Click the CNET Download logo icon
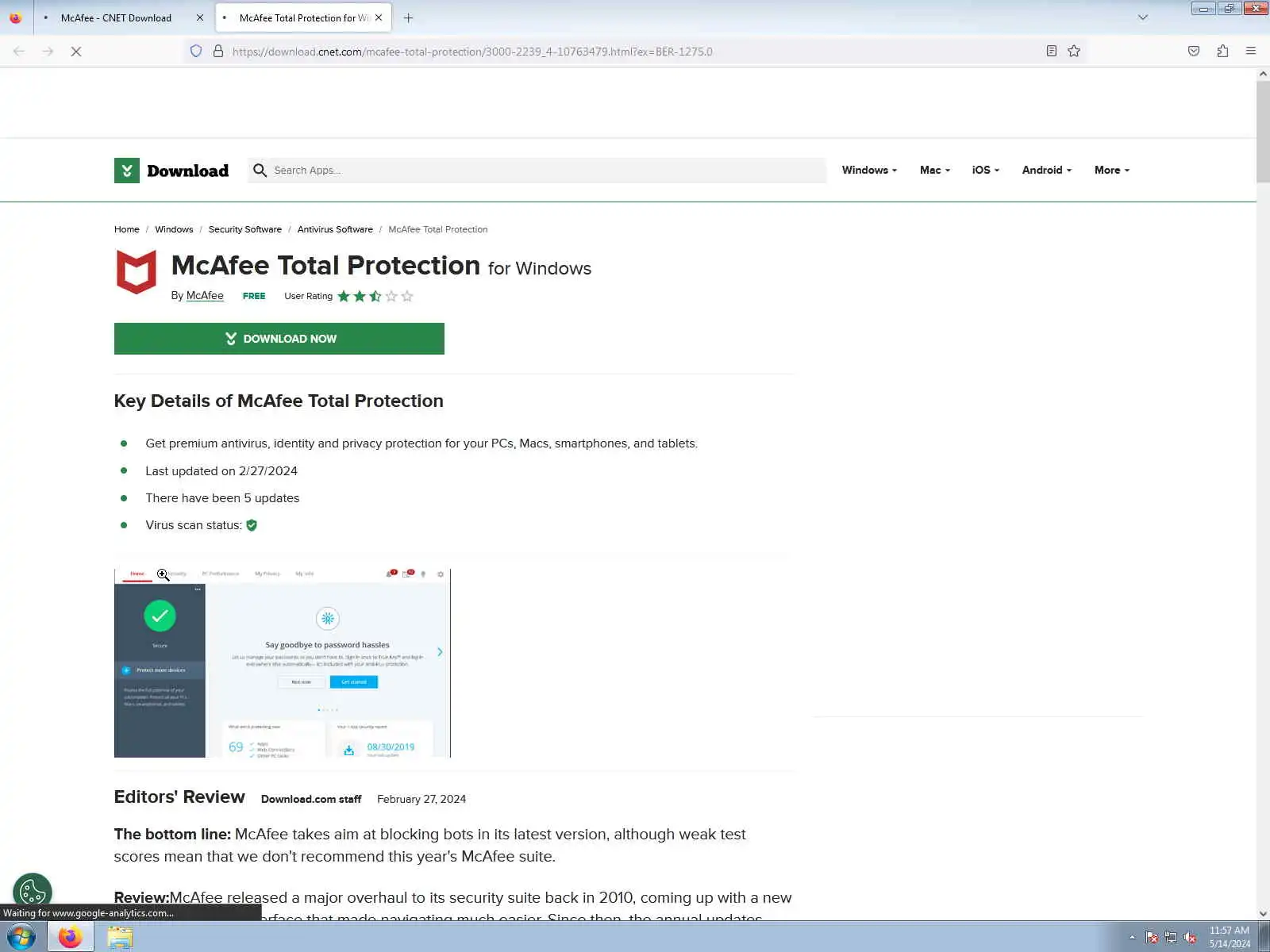 tap(127, 171)
